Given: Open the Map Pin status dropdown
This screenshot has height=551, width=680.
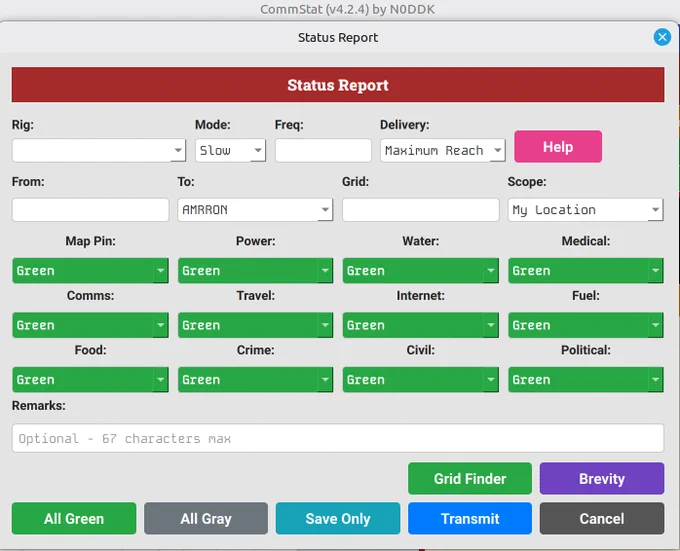Looking at the screenshot, I should [90, 271].
